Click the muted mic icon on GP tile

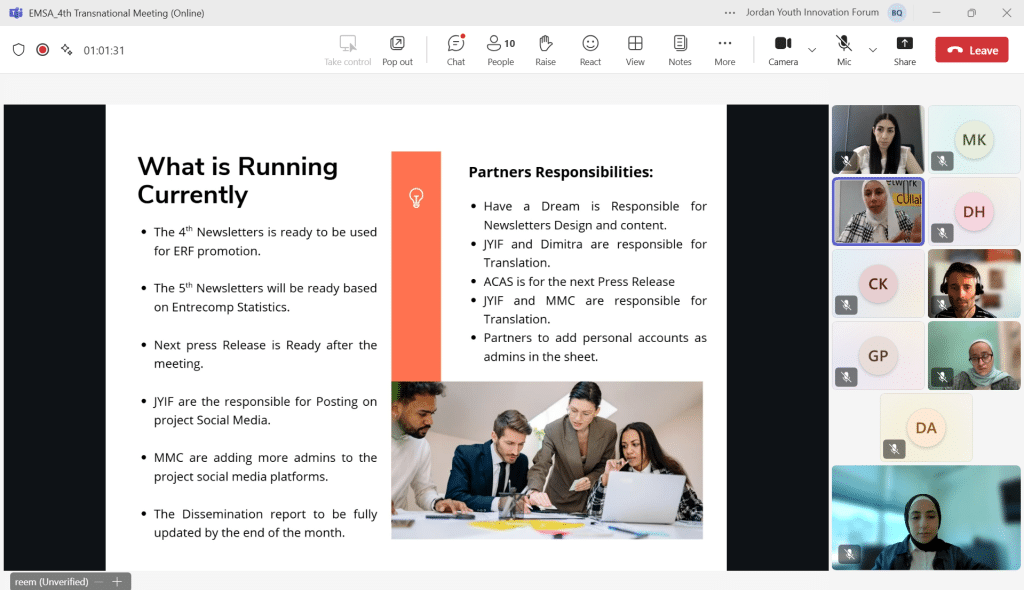(x=846, y=376)
